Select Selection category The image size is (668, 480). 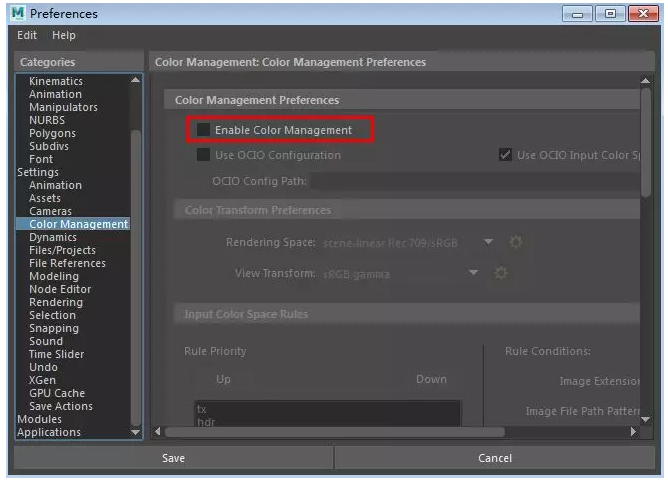coord(52,315)
